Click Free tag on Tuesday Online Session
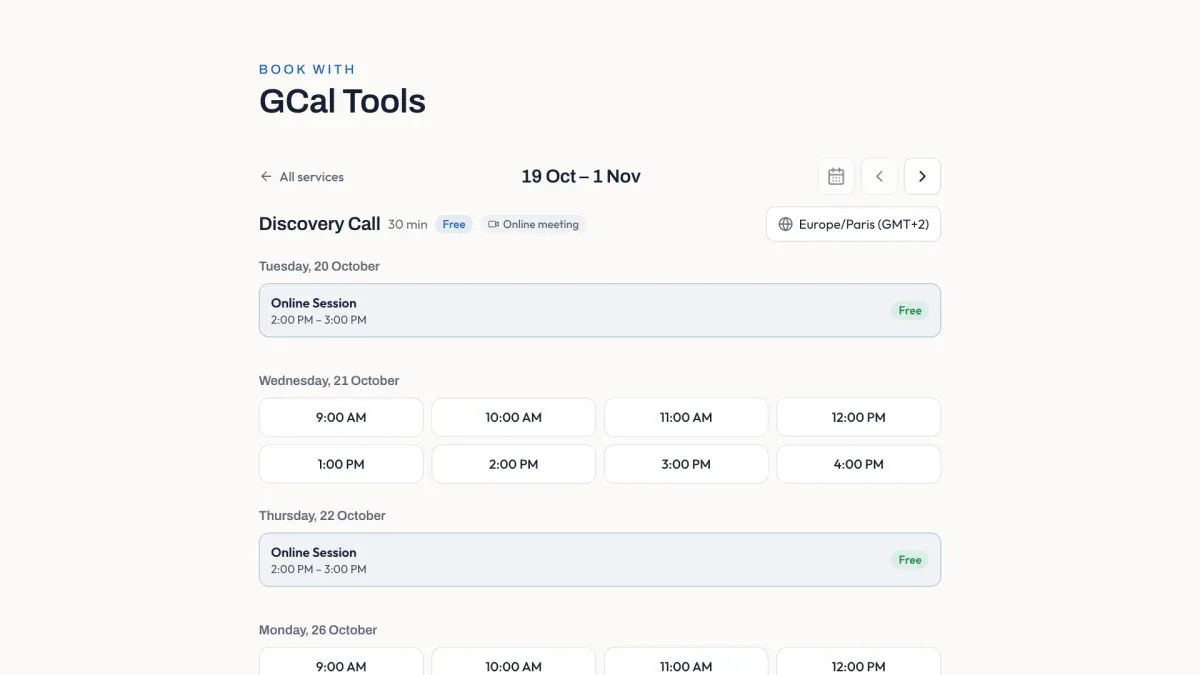This screenshot has height=675, width=1200. click(x=910, y=310)
